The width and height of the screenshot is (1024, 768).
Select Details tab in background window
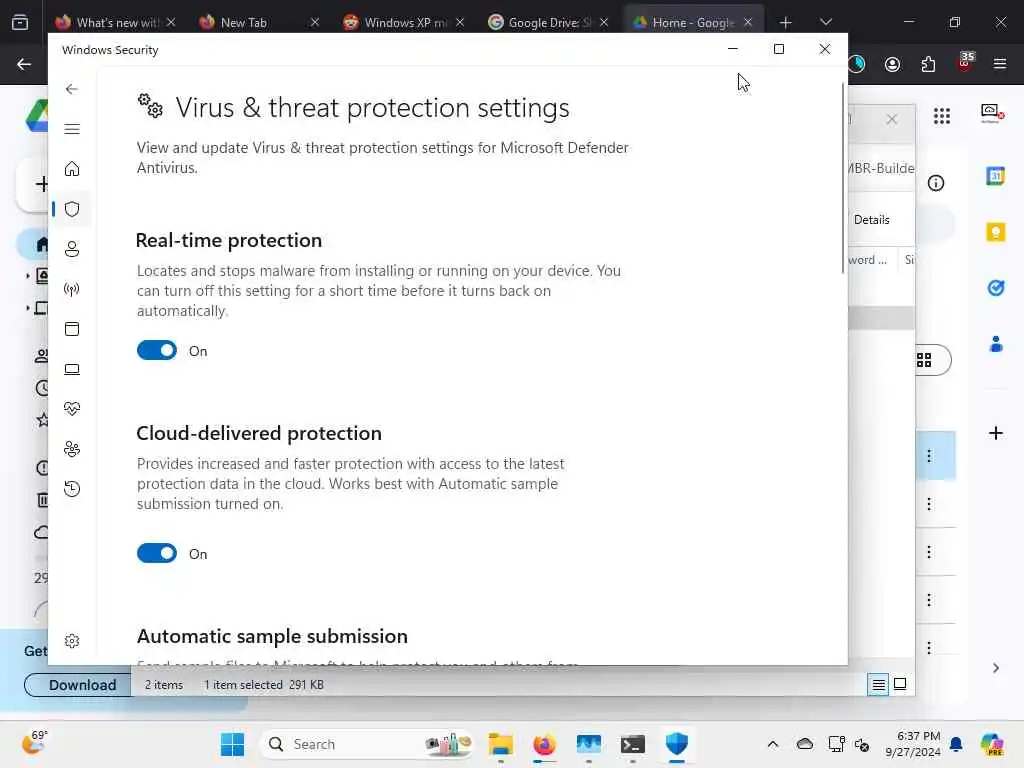[x=871, y=220]
